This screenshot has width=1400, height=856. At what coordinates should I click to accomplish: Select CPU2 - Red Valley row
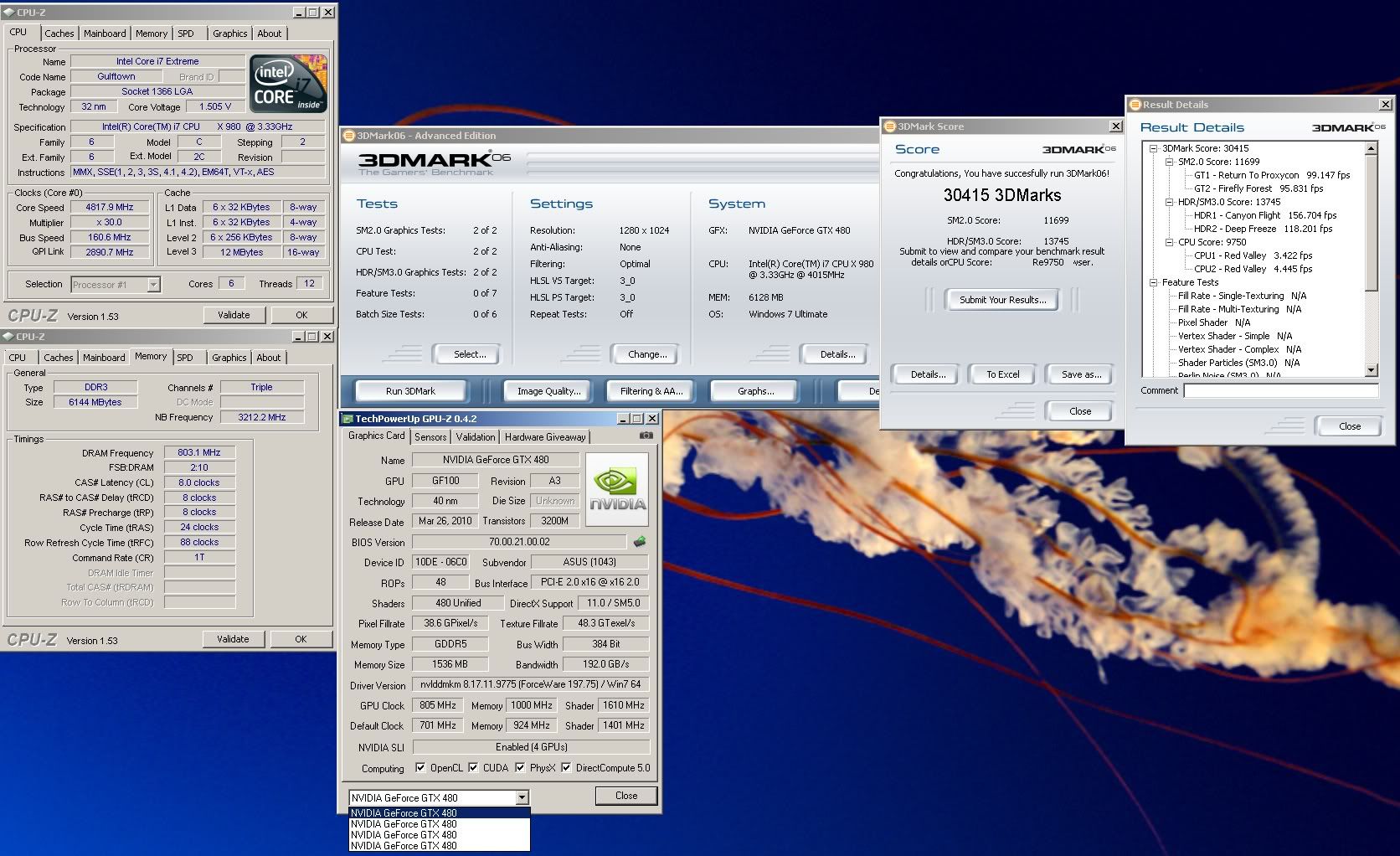[x=1253, y=269]
